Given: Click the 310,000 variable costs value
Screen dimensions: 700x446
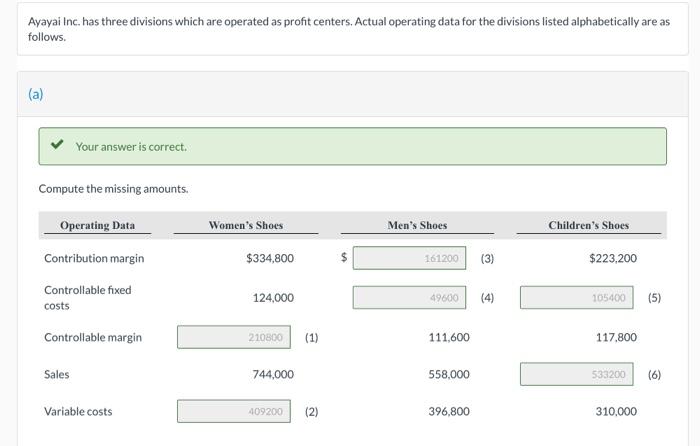Looking at the screenshot, I should pyautogui.click(x=616, y=412).
